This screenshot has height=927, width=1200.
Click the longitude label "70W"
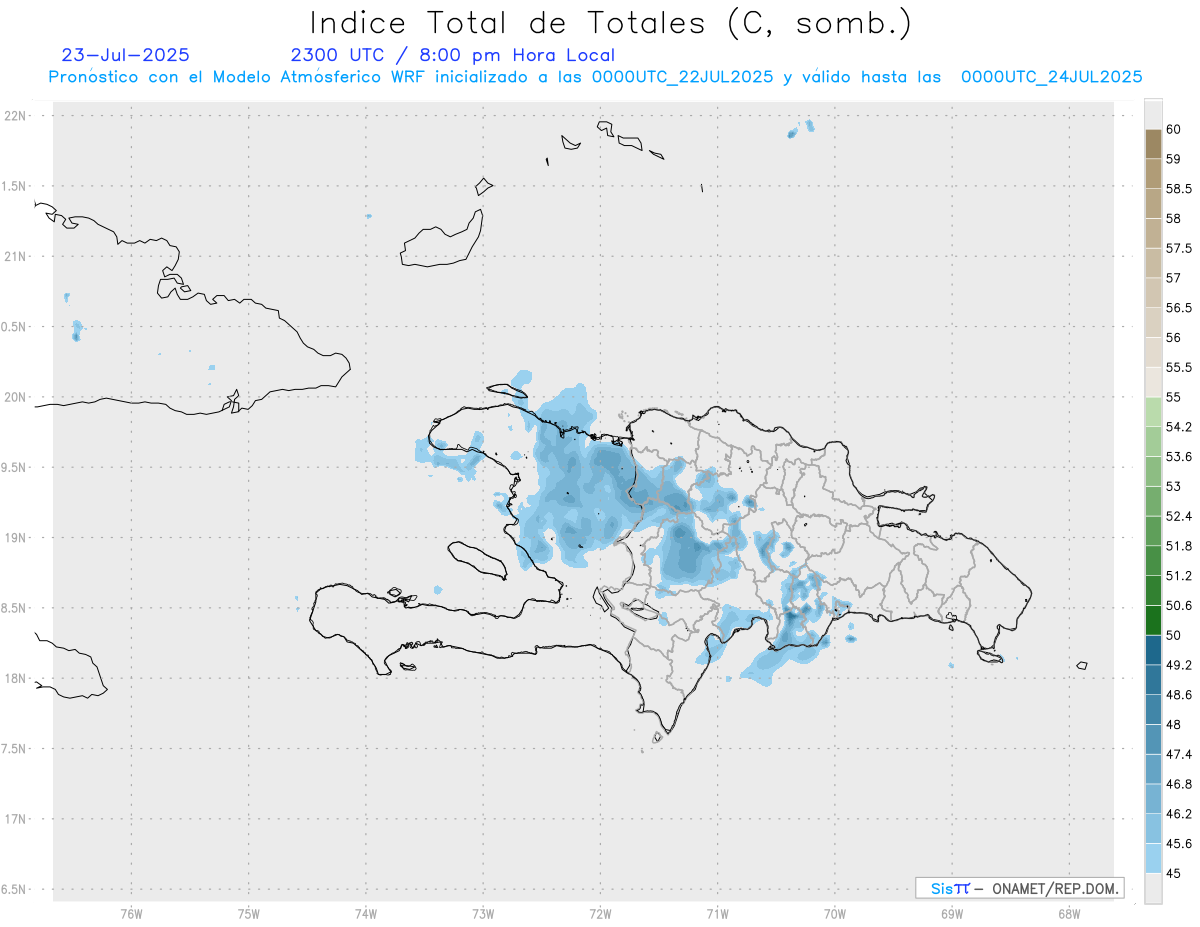click(x=835, y=914)
